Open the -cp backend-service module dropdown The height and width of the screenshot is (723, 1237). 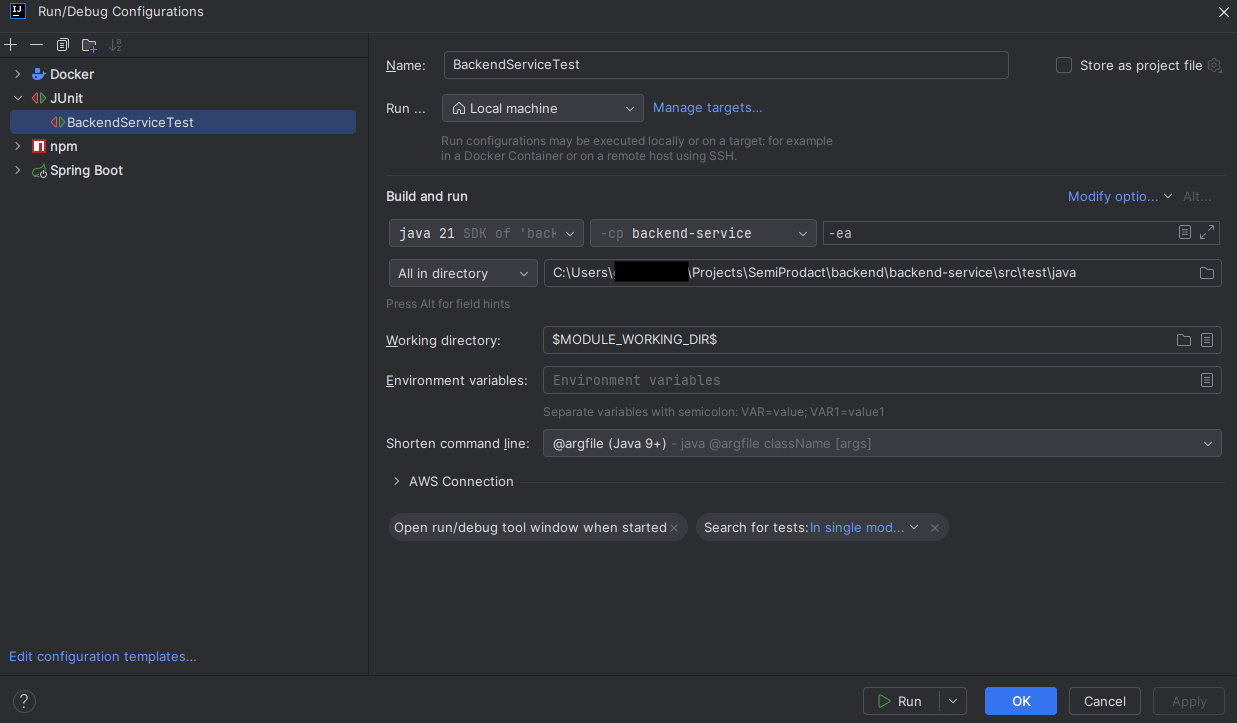(x=703, y=233)
